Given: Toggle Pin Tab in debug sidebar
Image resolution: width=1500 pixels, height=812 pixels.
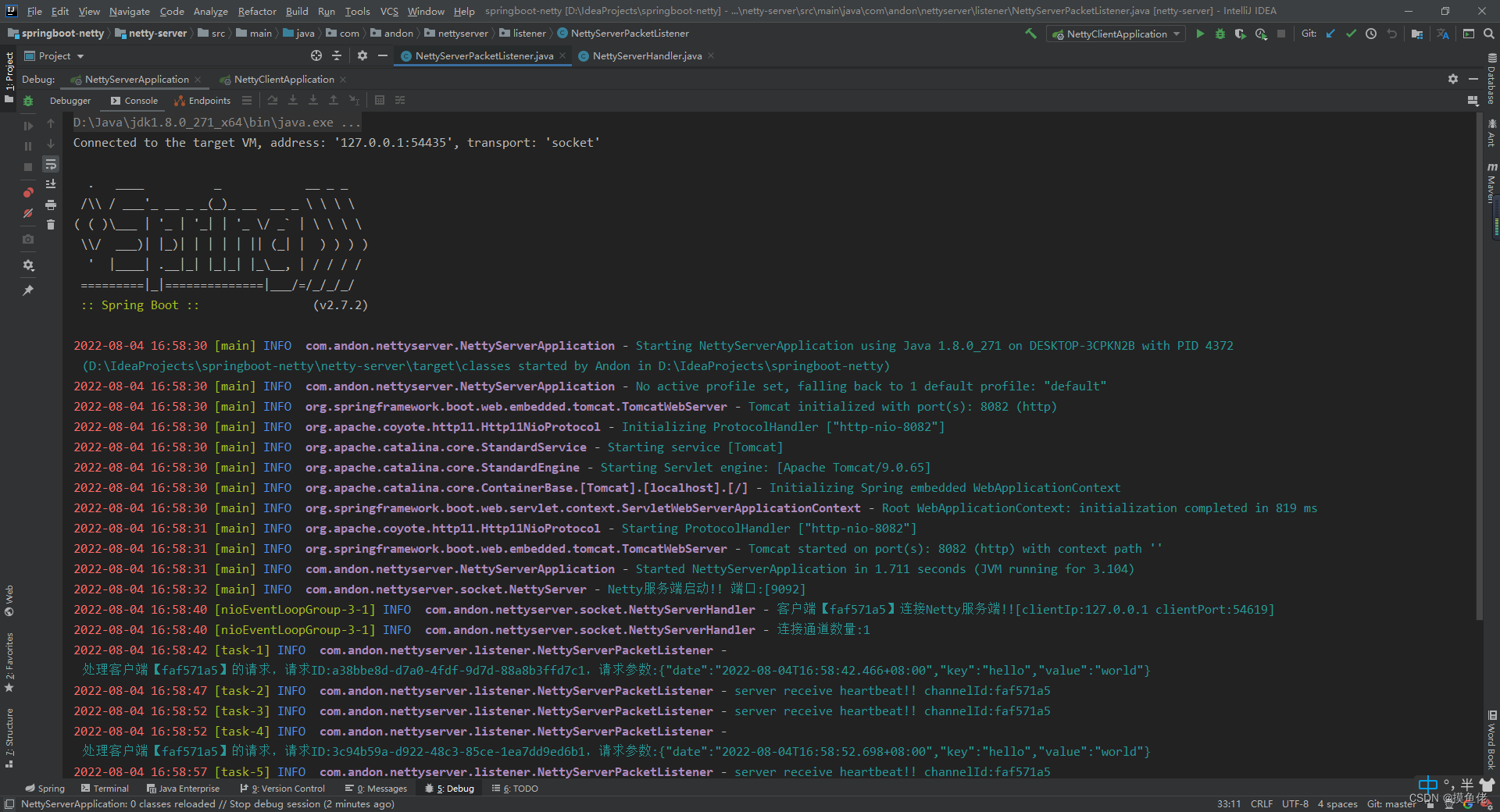Looking at the screenshot, I should coord(28,290).
